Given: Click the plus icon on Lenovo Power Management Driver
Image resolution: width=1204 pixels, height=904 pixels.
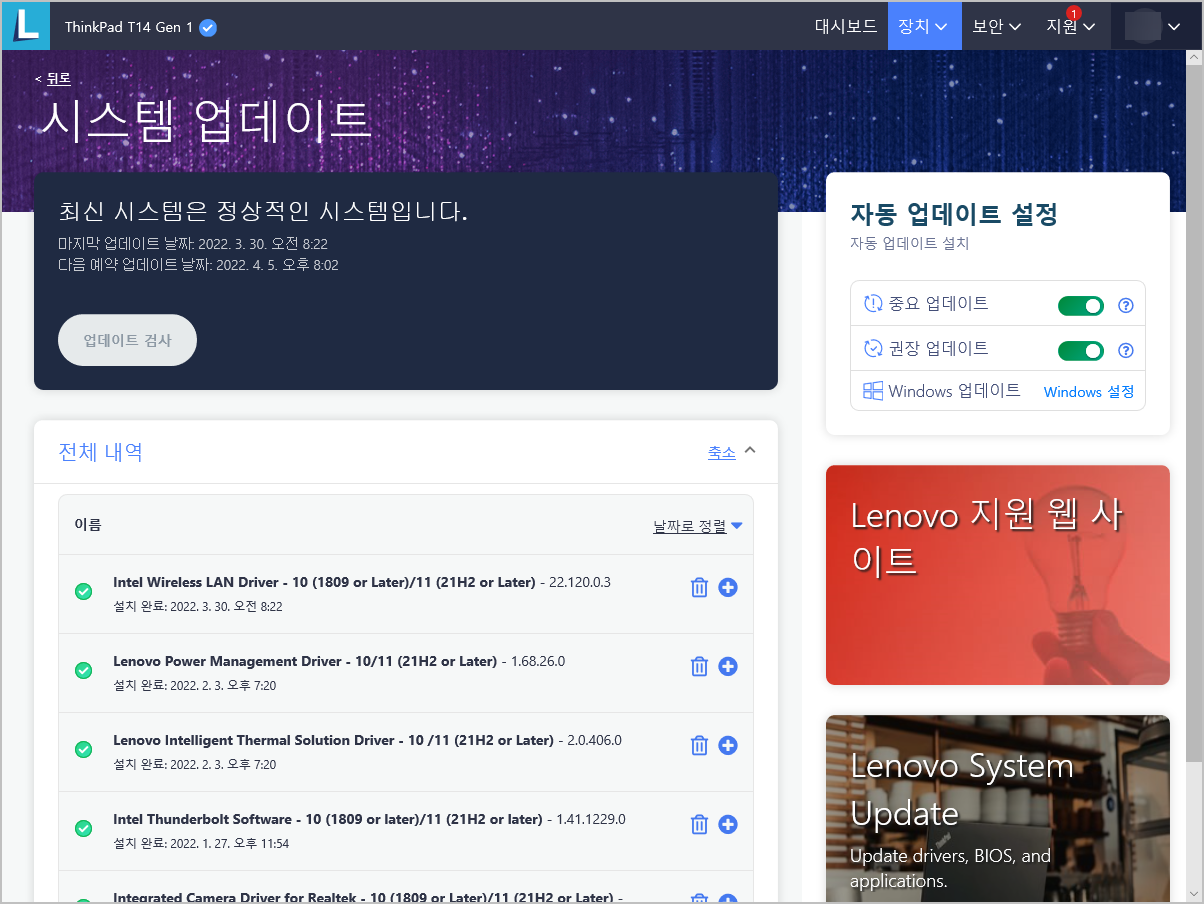Looking at the screenshot, I should click(727, 666).
